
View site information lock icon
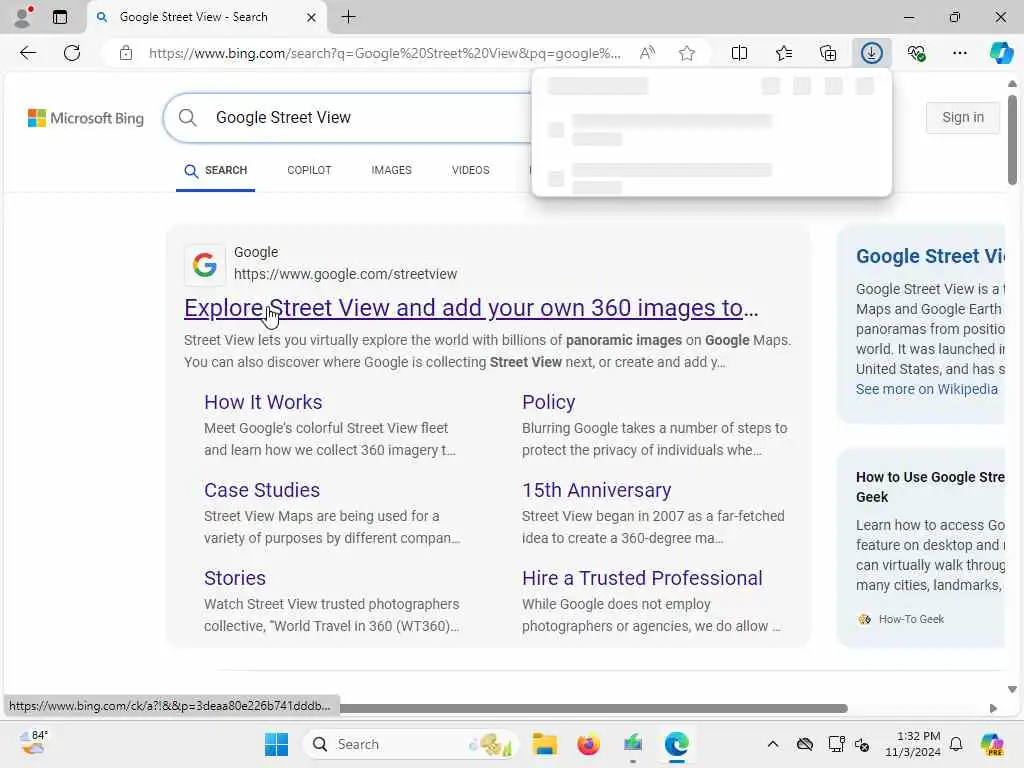126,53
